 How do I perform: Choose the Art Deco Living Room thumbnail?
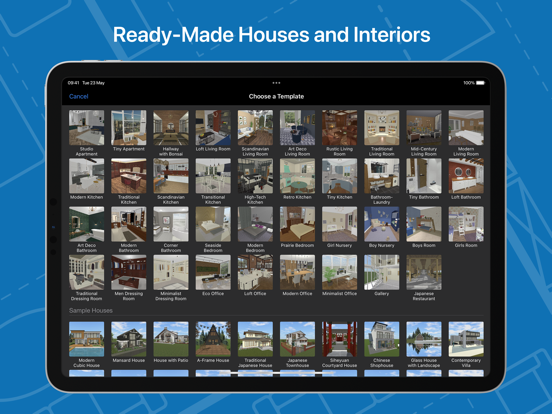pyautogui.click(x=297, y=127)
